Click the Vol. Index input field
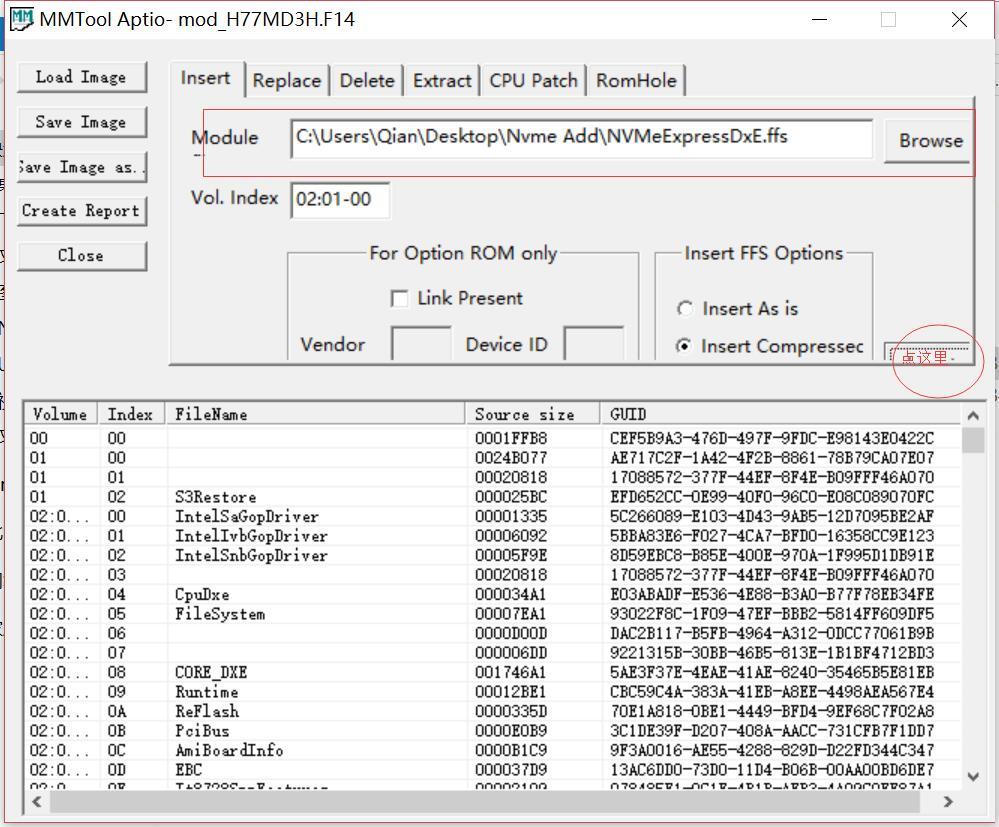 340,200
